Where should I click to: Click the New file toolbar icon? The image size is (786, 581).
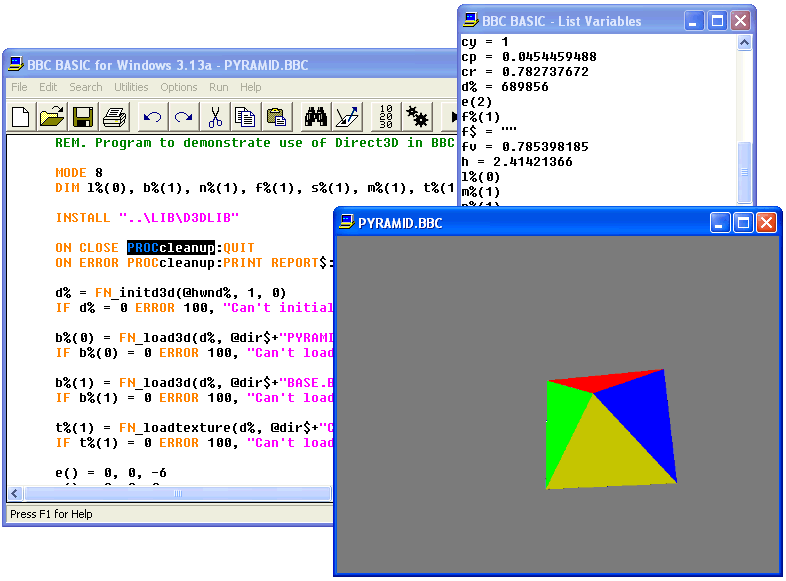(21, 117)
